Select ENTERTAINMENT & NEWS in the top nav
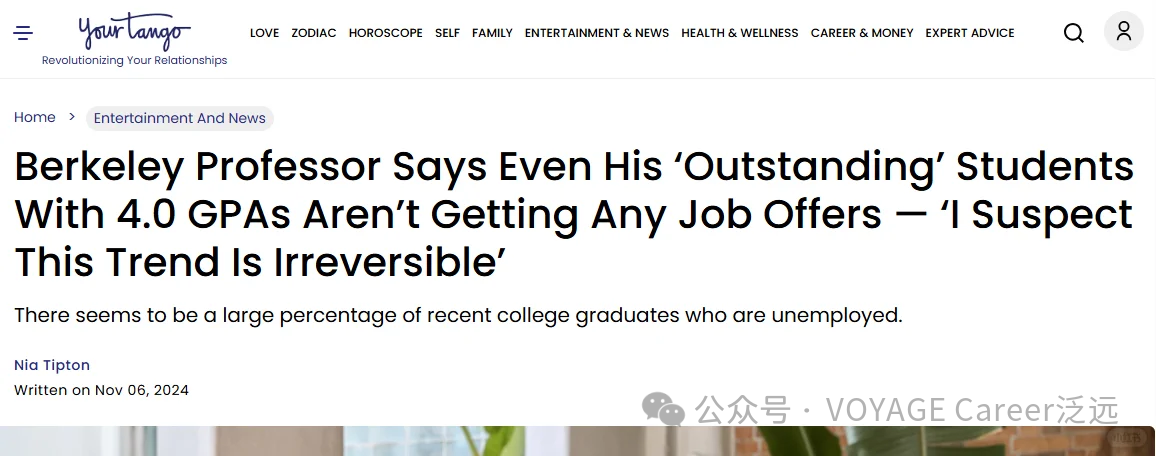Viewport: 1156px width, 456px height. [597, 33]
